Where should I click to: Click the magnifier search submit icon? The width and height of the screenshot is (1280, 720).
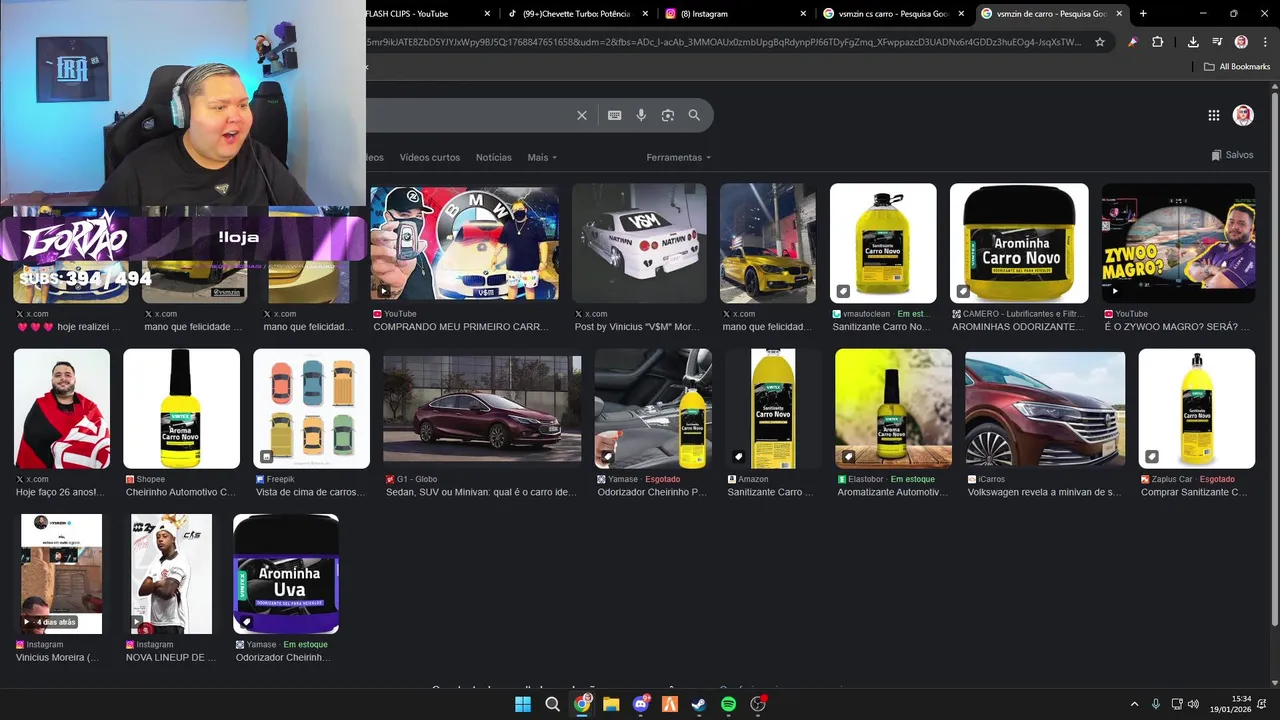[x=694, y=115]
